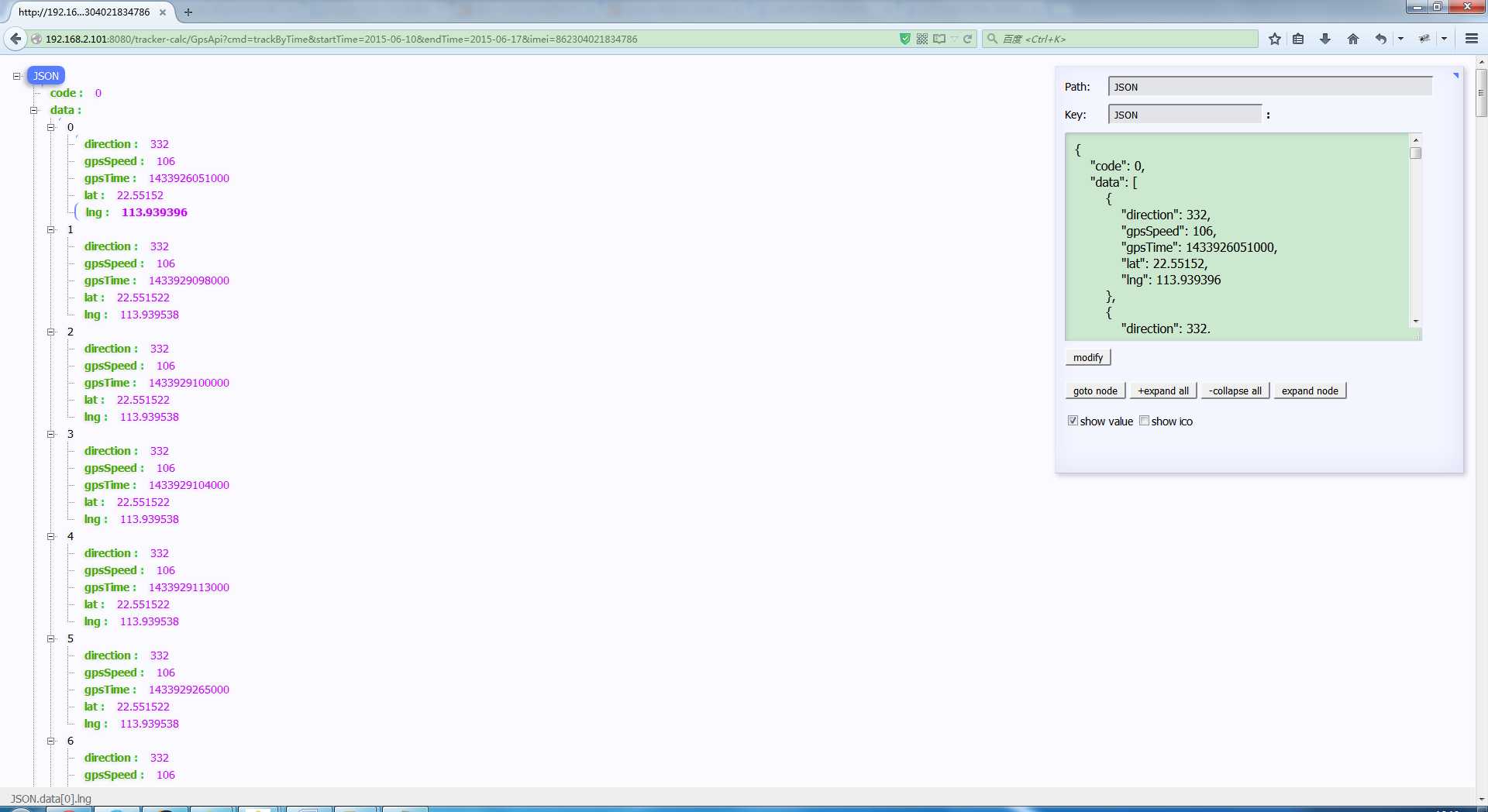
Task: Click the blue JSON root label
Action: coord(46,76)
